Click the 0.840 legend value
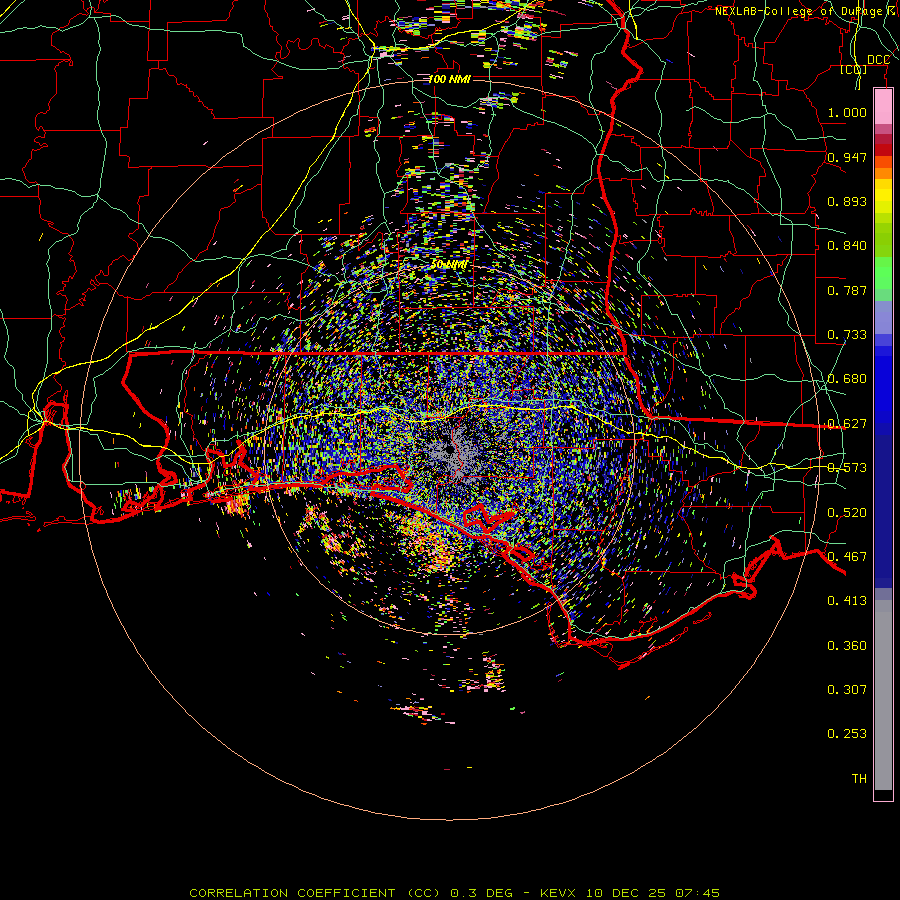Image resolution: width=900 pixels, height=900 pixels. pos(847,246)
